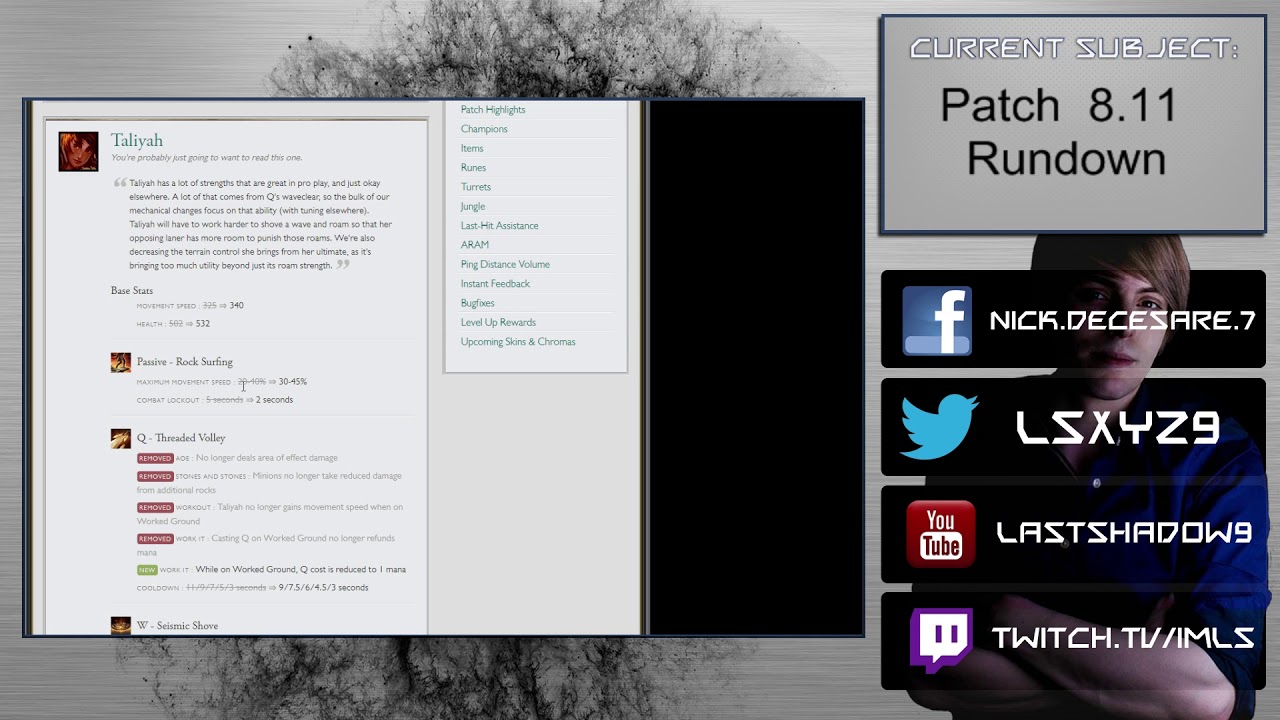Click the Twitter bird icon
The image size is (1280, 720).
(940, 427)
